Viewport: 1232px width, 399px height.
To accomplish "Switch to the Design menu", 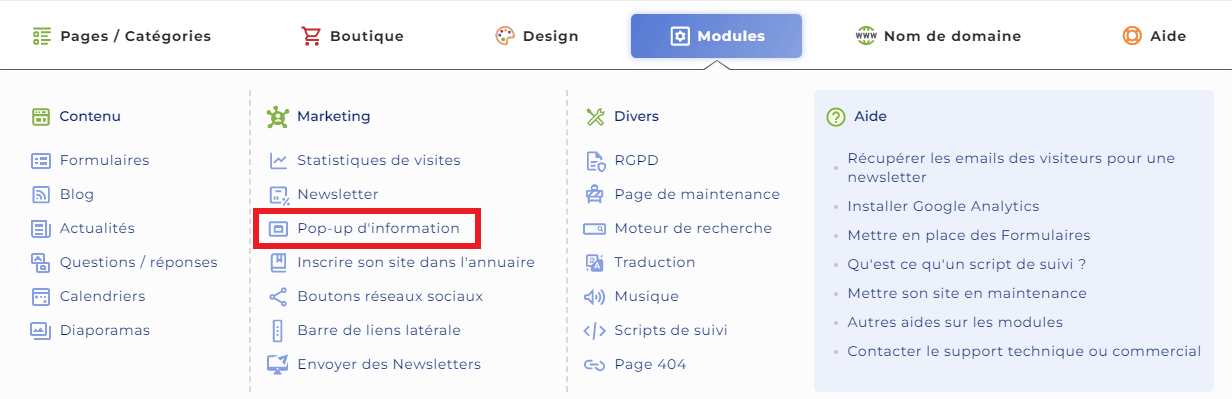I will pos(537,36).
